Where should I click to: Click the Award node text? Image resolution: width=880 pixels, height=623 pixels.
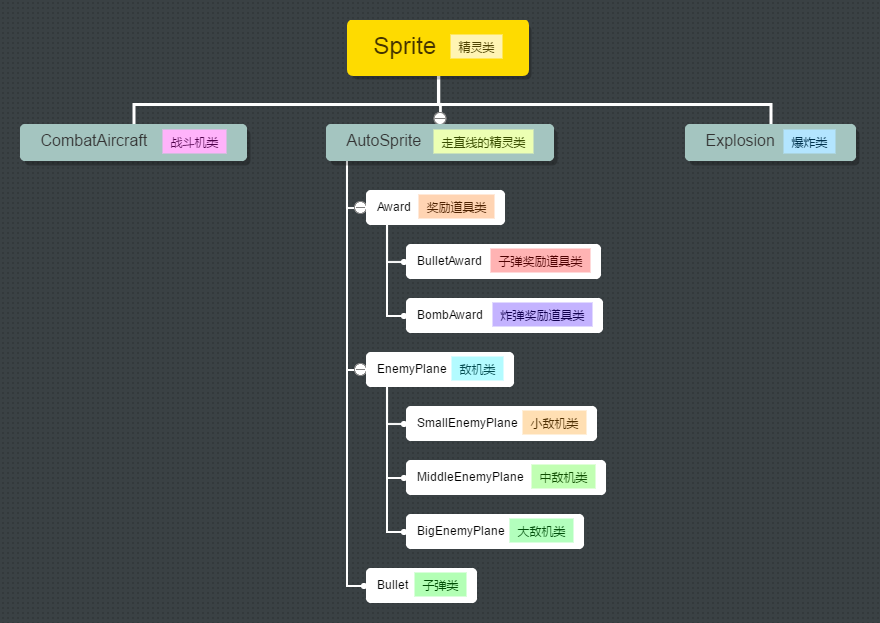click(x=394, y=207)
